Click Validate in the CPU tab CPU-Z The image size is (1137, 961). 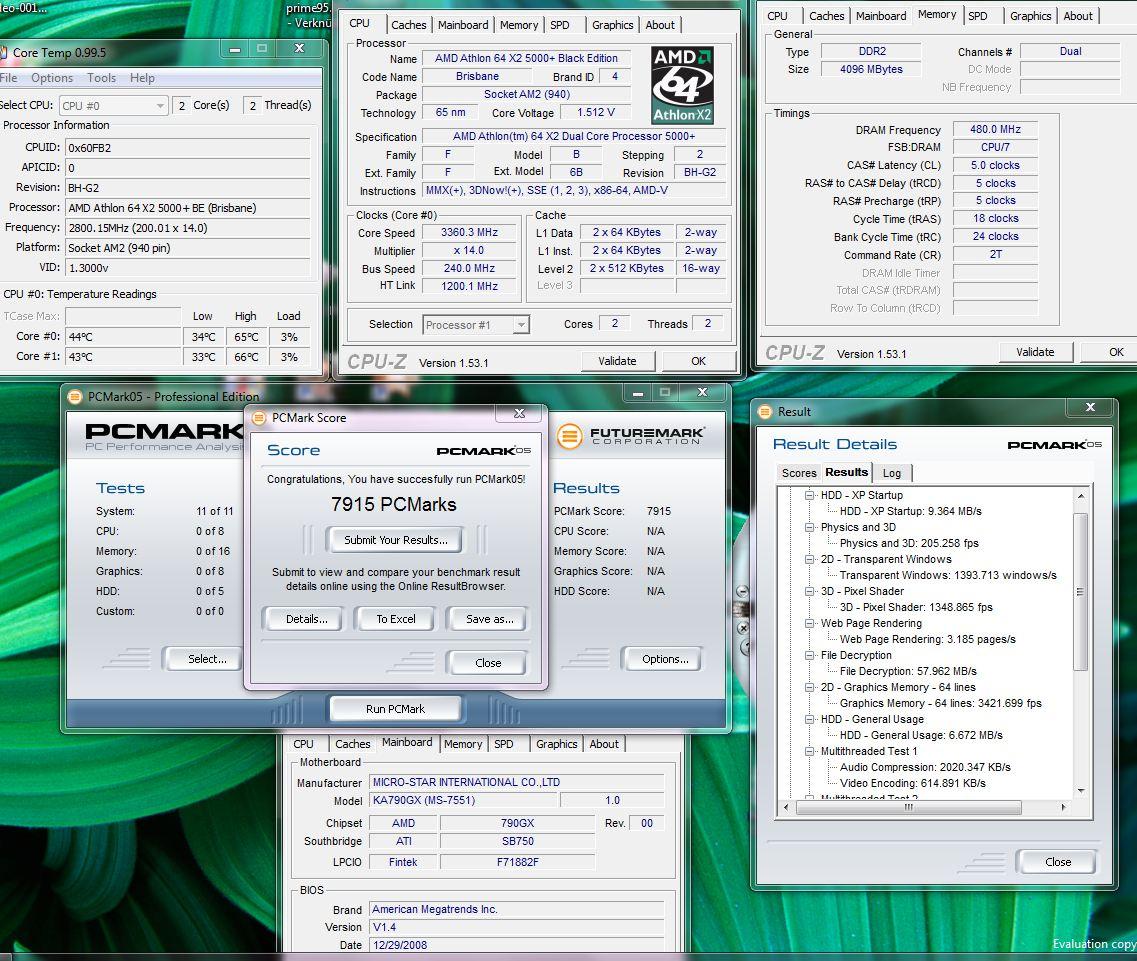point(617,360)
